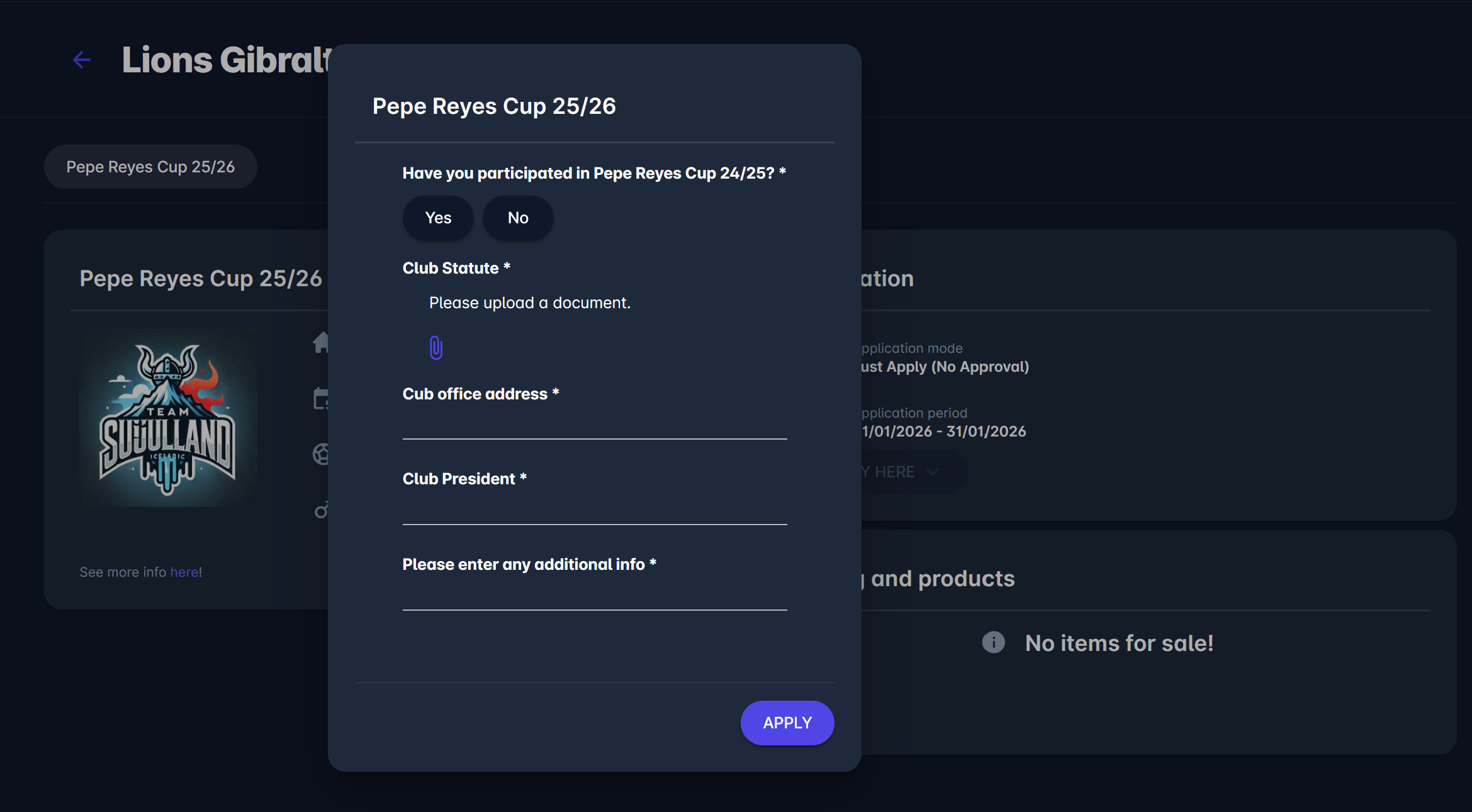Click the 'Please upload a document' text
The width and height of the screenshot is (1472, 812).
coord(529,303)
